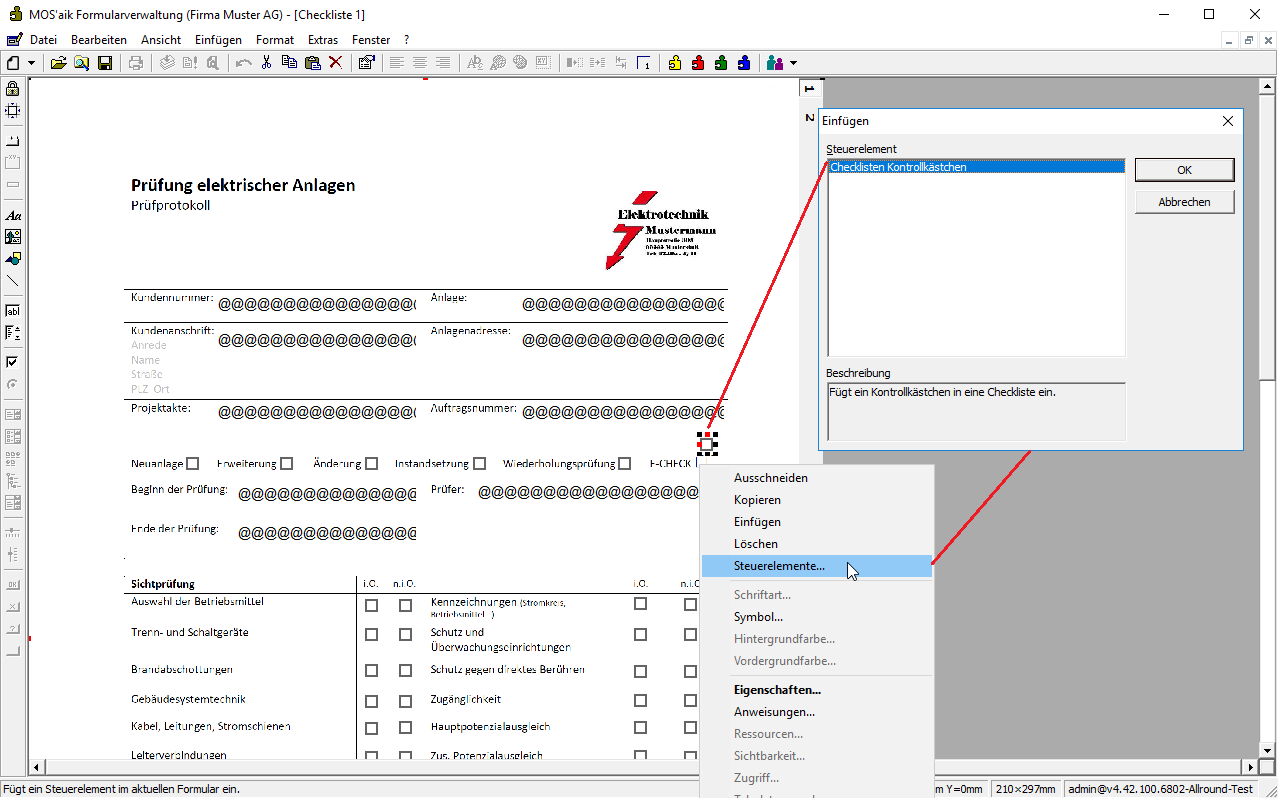The height and width of the screenshot is (798, 1278).
Task: Select the padlock icon in the left toolbar
Action: coord(13,89)
